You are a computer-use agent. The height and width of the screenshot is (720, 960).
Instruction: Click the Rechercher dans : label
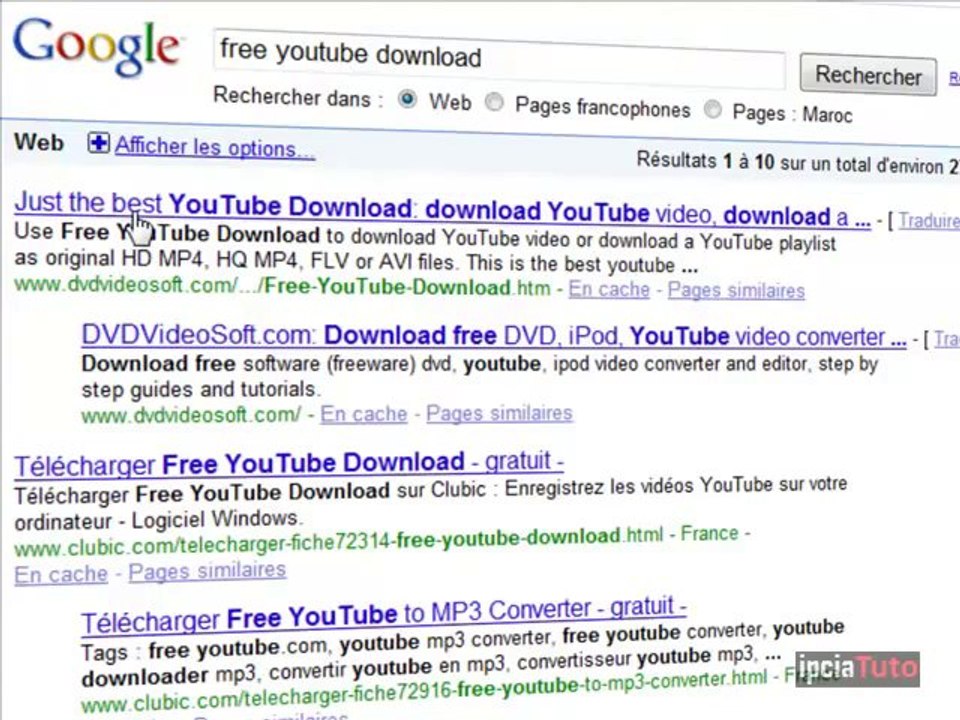pos(298,97)
